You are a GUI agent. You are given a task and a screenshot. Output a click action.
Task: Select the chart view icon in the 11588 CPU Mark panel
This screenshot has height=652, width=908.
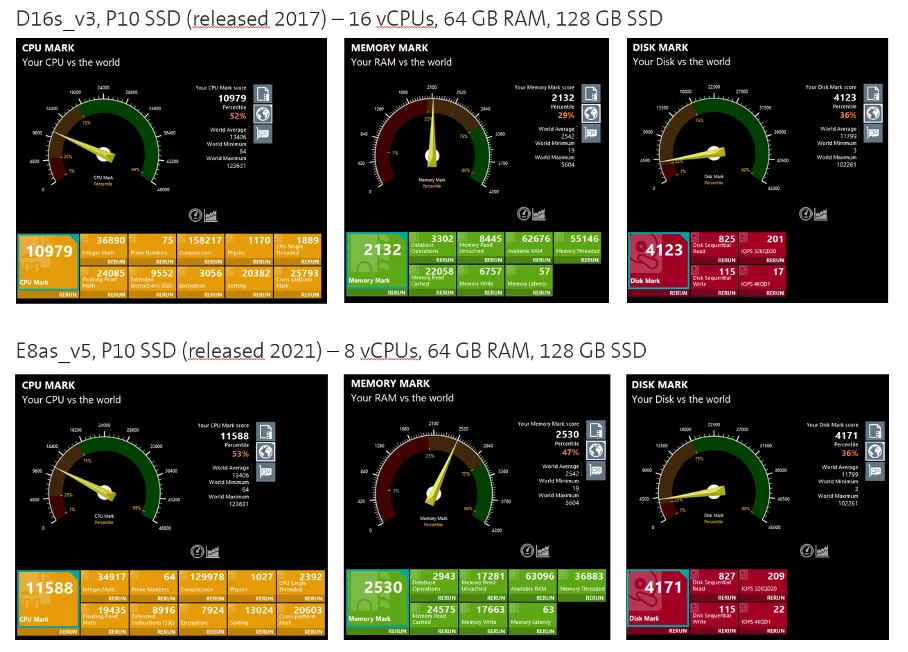[x=213, y=552]
